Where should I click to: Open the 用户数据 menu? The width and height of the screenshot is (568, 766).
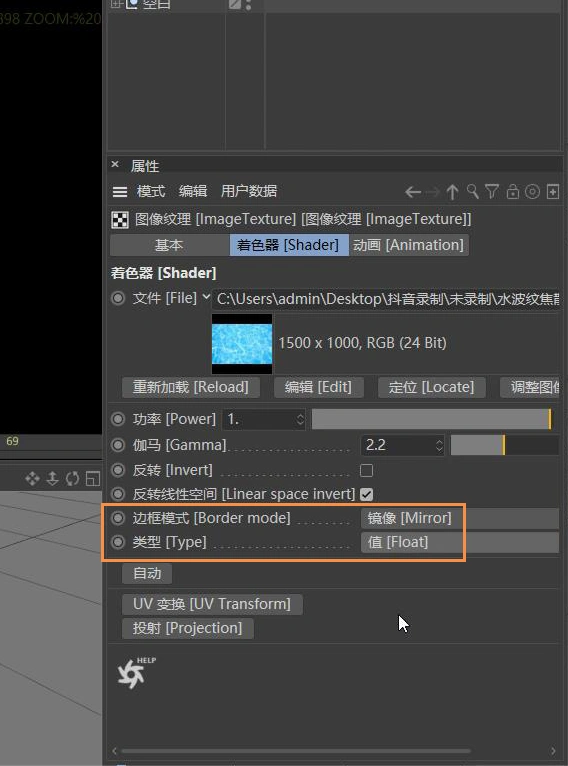coord(249,191)
